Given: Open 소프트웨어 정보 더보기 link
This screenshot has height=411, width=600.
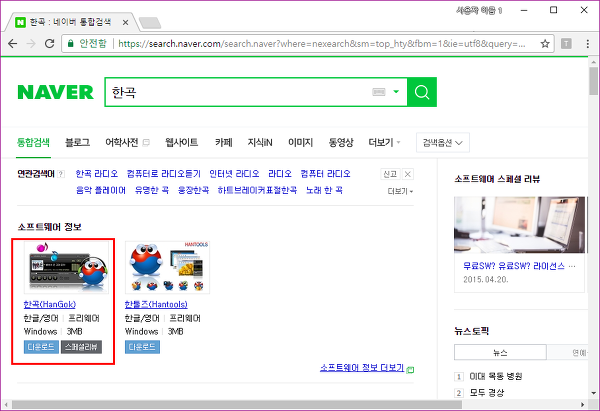Looking at the screenshot, I should pos(362,368).
